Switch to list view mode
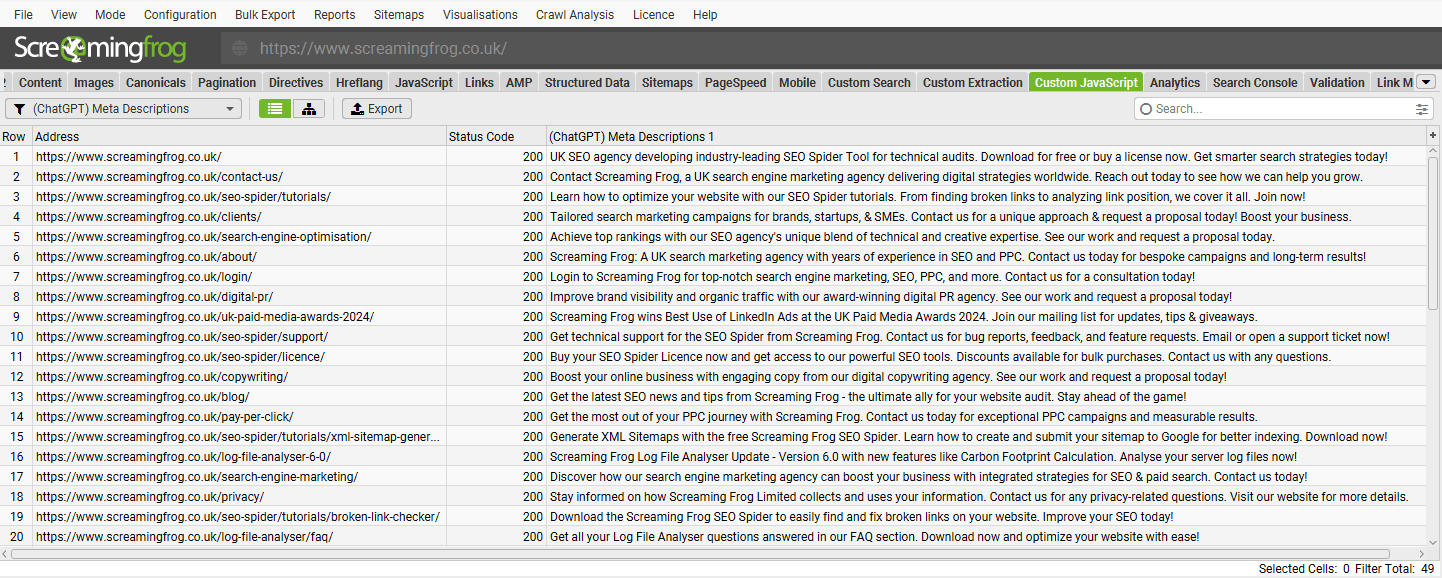The image size is (1442, 578). coord(275,109)
